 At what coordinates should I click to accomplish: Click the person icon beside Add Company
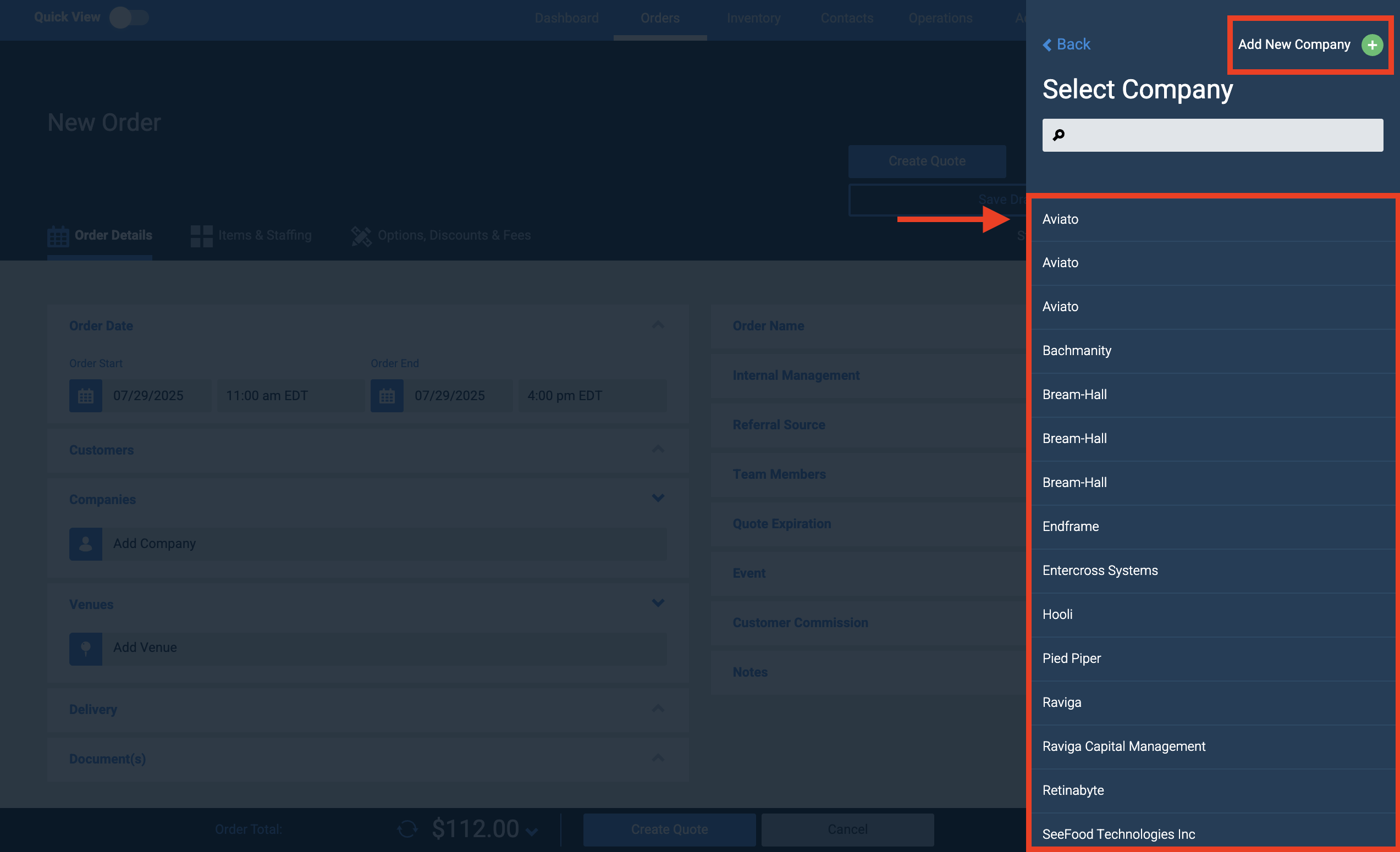pyautogui.click(x=86, y=544)
